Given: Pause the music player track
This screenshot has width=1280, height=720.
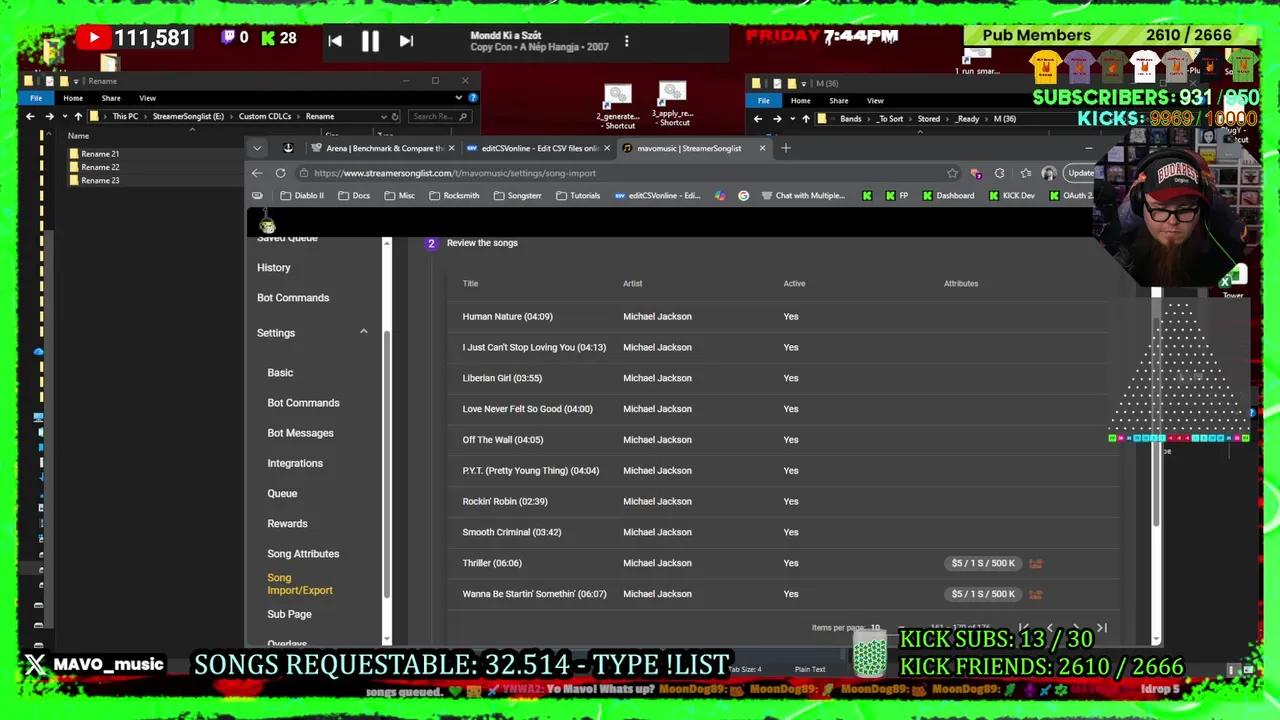Looking at the screenshot, I should click(370, 41).
